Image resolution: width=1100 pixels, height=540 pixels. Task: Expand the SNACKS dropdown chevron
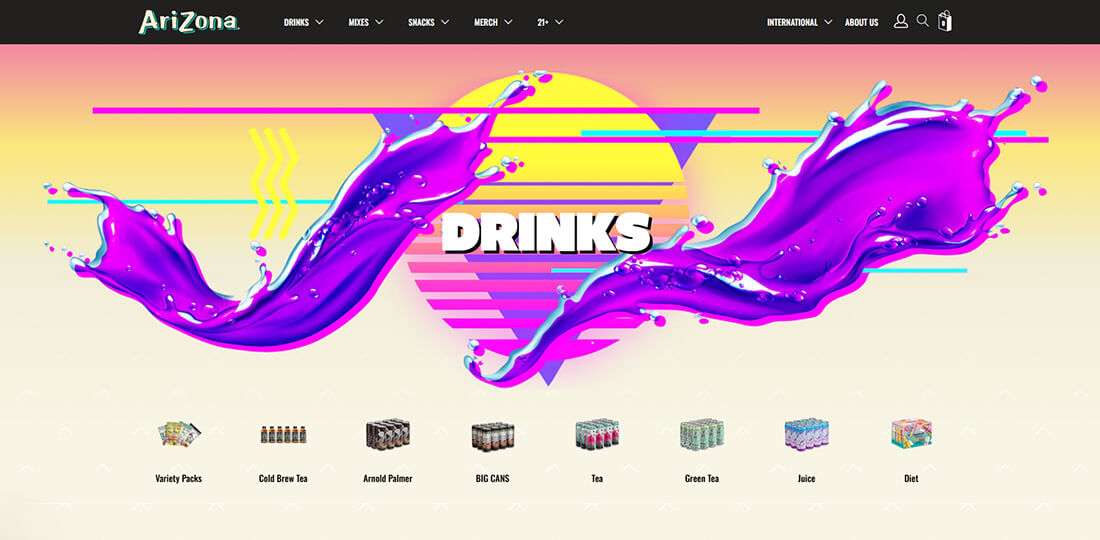[445, 22]
